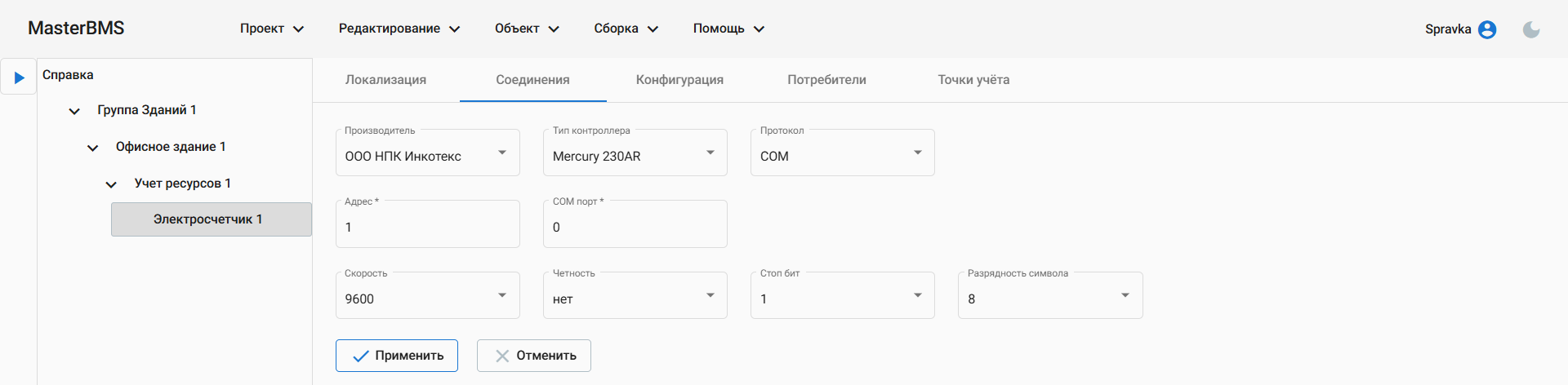Collapse the Офисное здание 1 chevron
Screen dimensions: 1568x385
[x=93, y=148]
